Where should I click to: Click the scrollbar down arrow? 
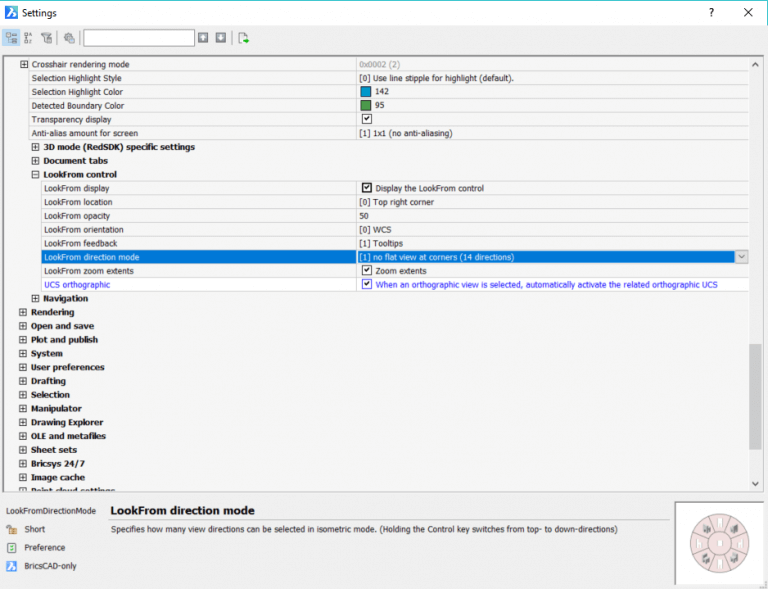(x=755, y=484)
